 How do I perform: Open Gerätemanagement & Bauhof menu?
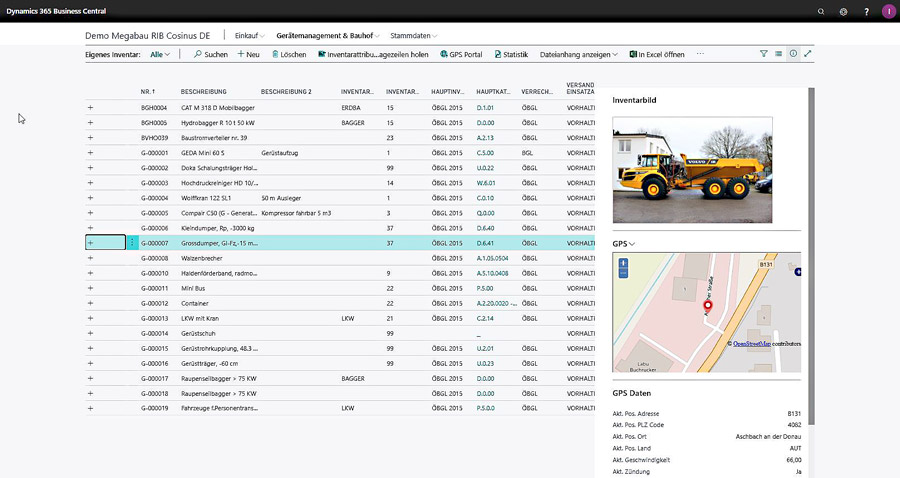pos(328,36)
